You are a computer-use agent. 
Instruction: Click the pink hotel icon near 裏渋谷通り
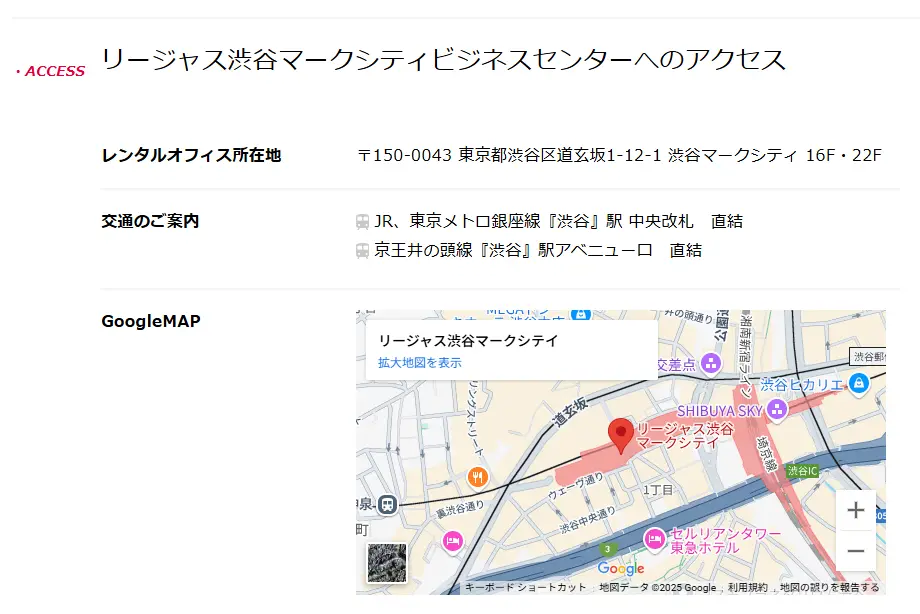click(x=452, y=542)
